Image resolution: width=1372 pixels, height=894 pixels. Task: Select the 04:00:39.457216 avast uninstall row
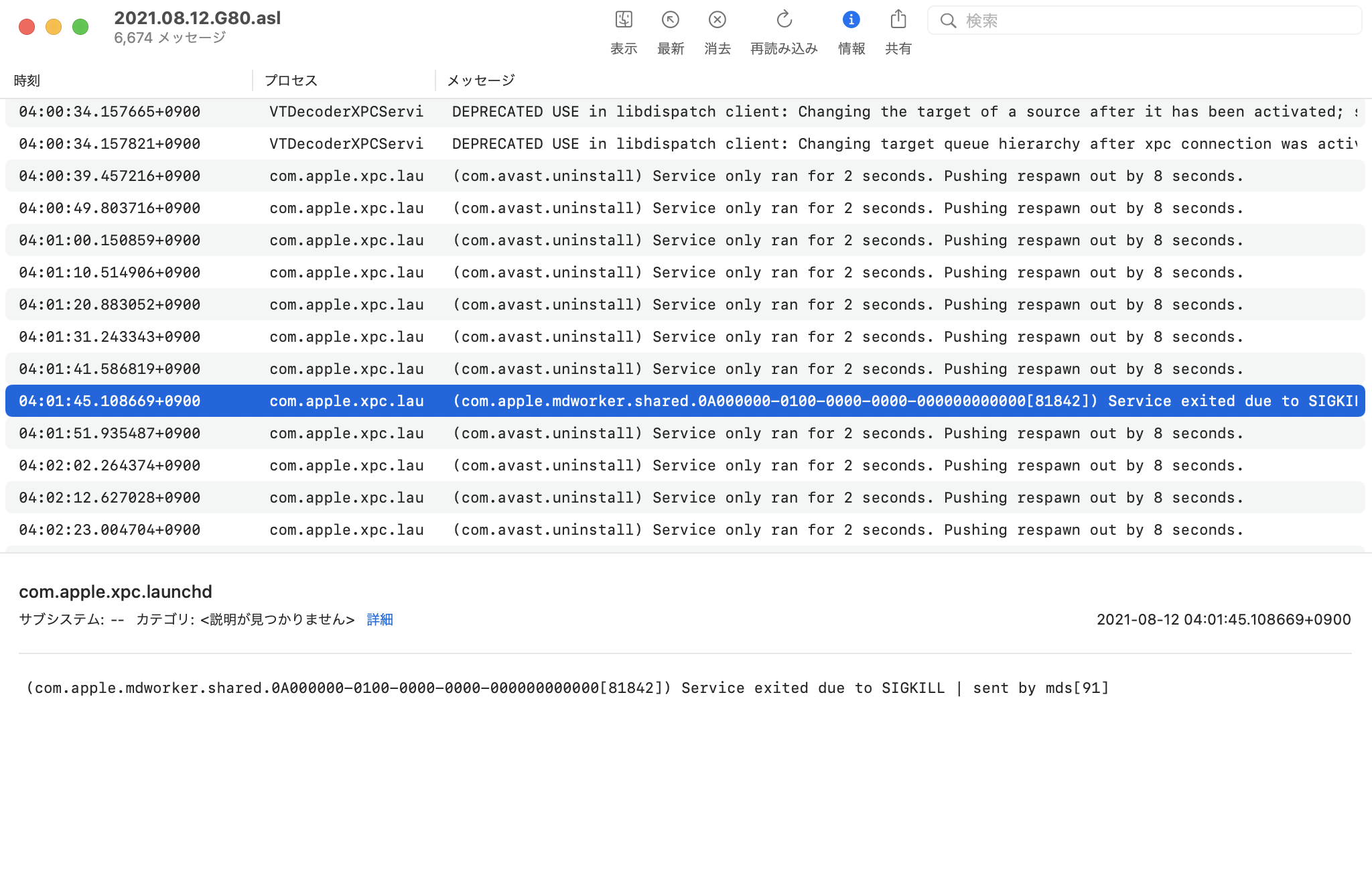685,176
